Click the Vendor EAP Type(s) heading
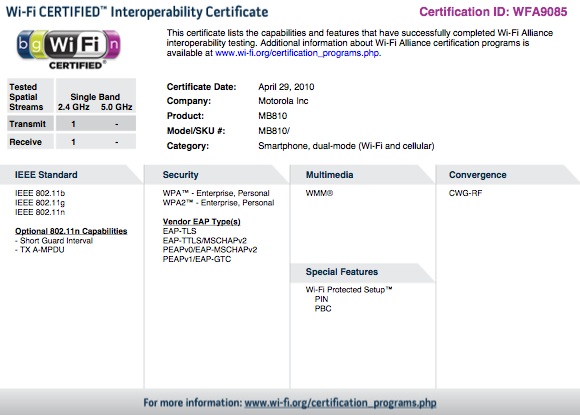 [202, 222]
